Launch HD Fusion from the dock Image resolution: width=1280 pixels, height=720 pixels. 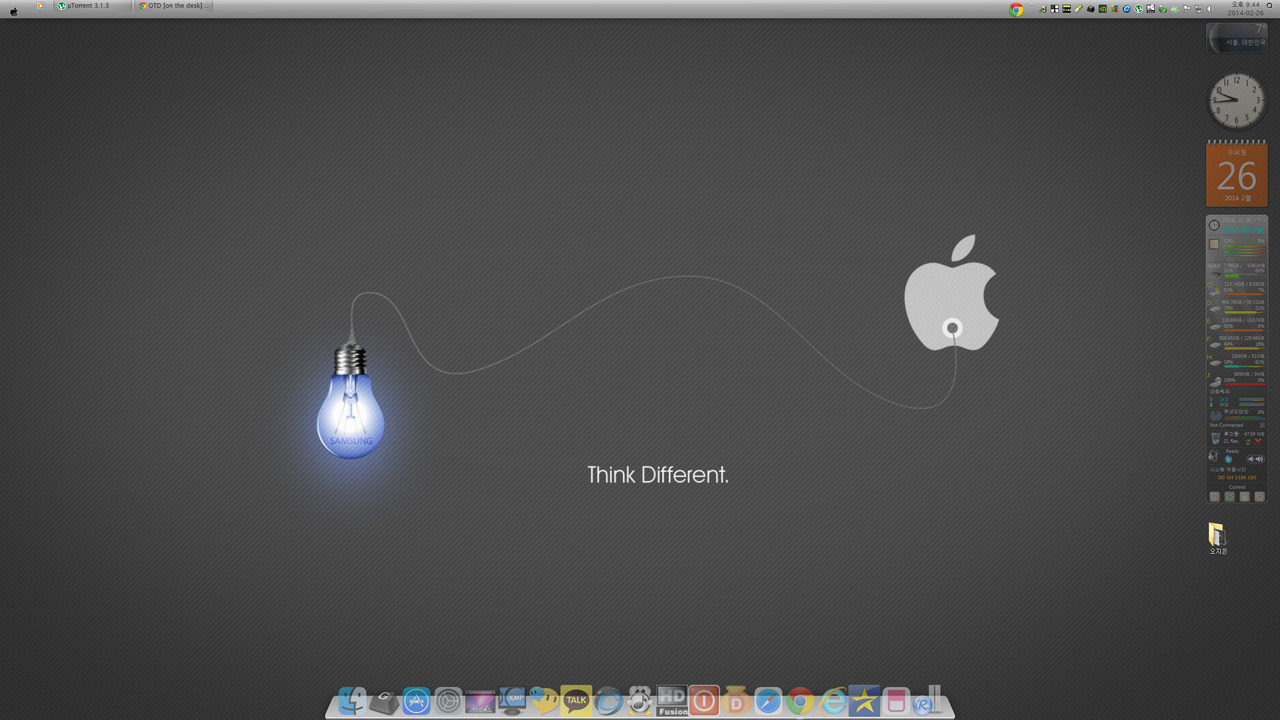[x=672, y=701]
